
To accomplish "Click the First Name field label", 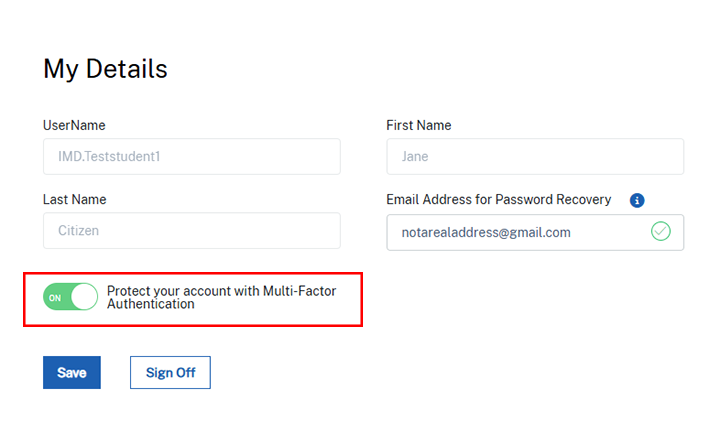I will (418, 126).
